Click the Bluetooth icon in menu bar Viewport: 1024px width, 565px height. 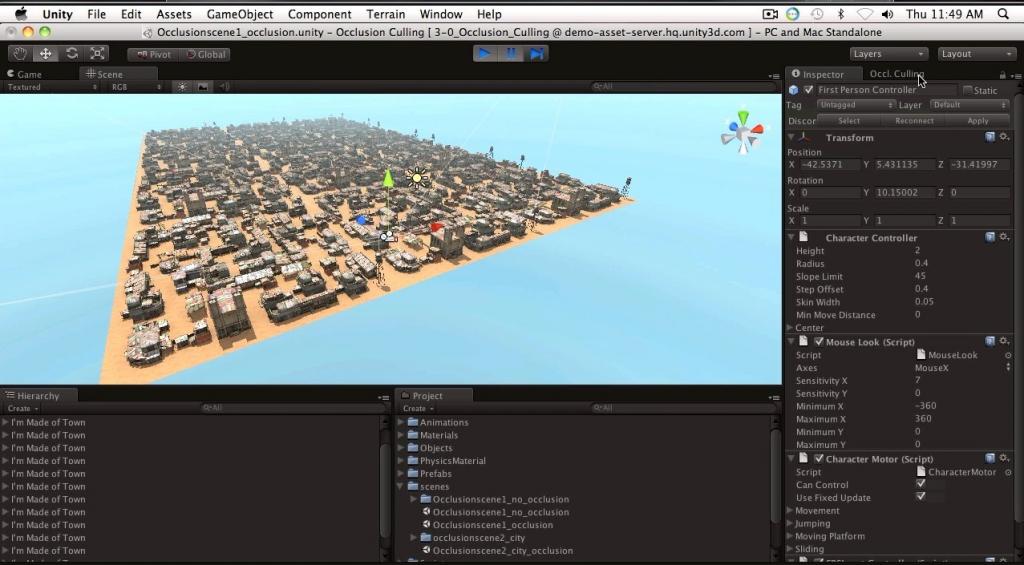tap(841, 14)
